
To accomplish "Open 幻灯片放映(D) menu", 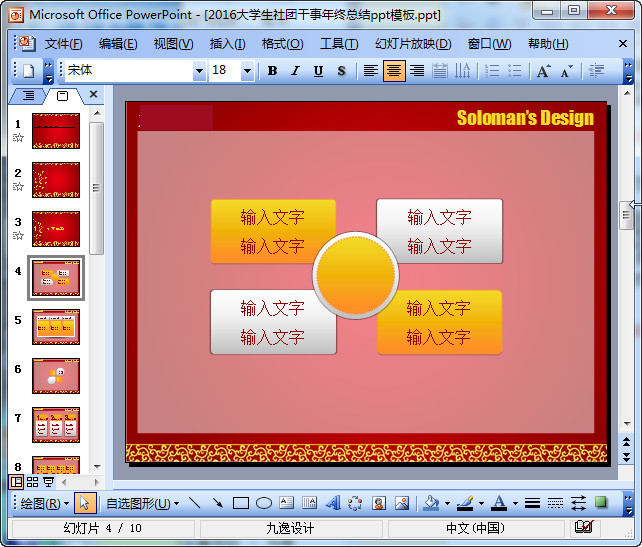I will click(x=413, y=44).
